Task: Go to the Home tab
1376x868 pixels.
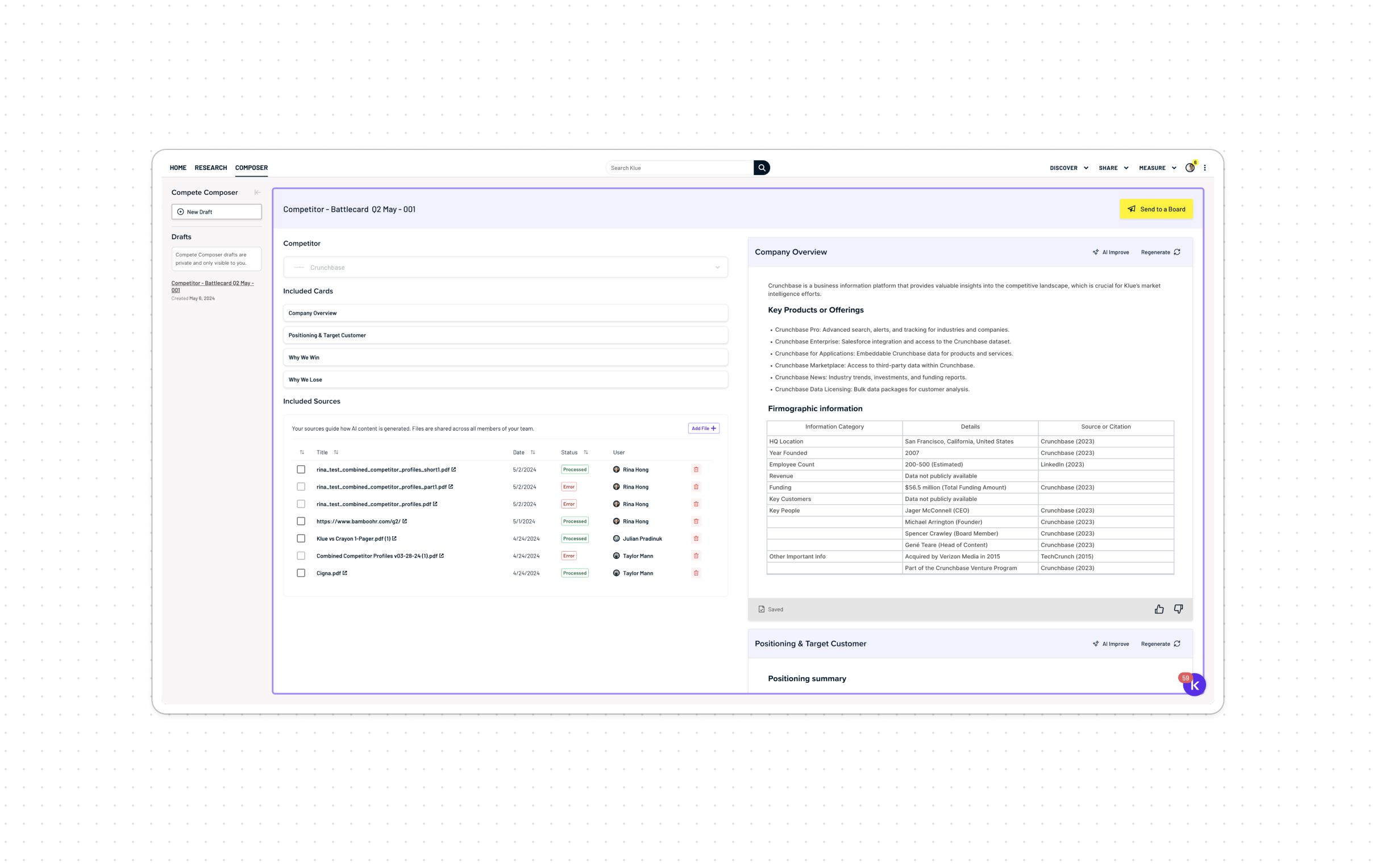Action: 178,168
